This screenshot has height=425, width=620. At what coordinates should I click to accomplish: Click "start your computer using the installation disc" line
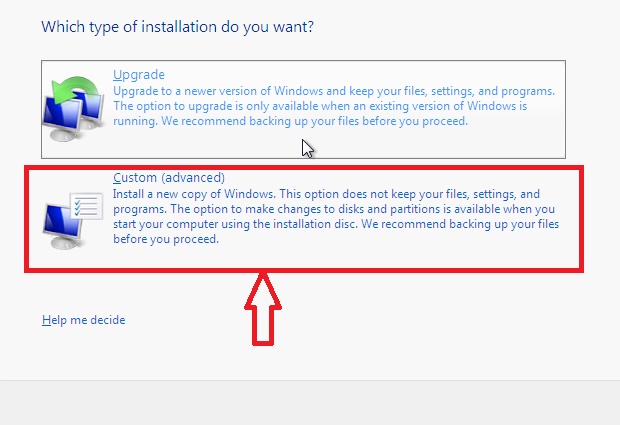[336, 224]
